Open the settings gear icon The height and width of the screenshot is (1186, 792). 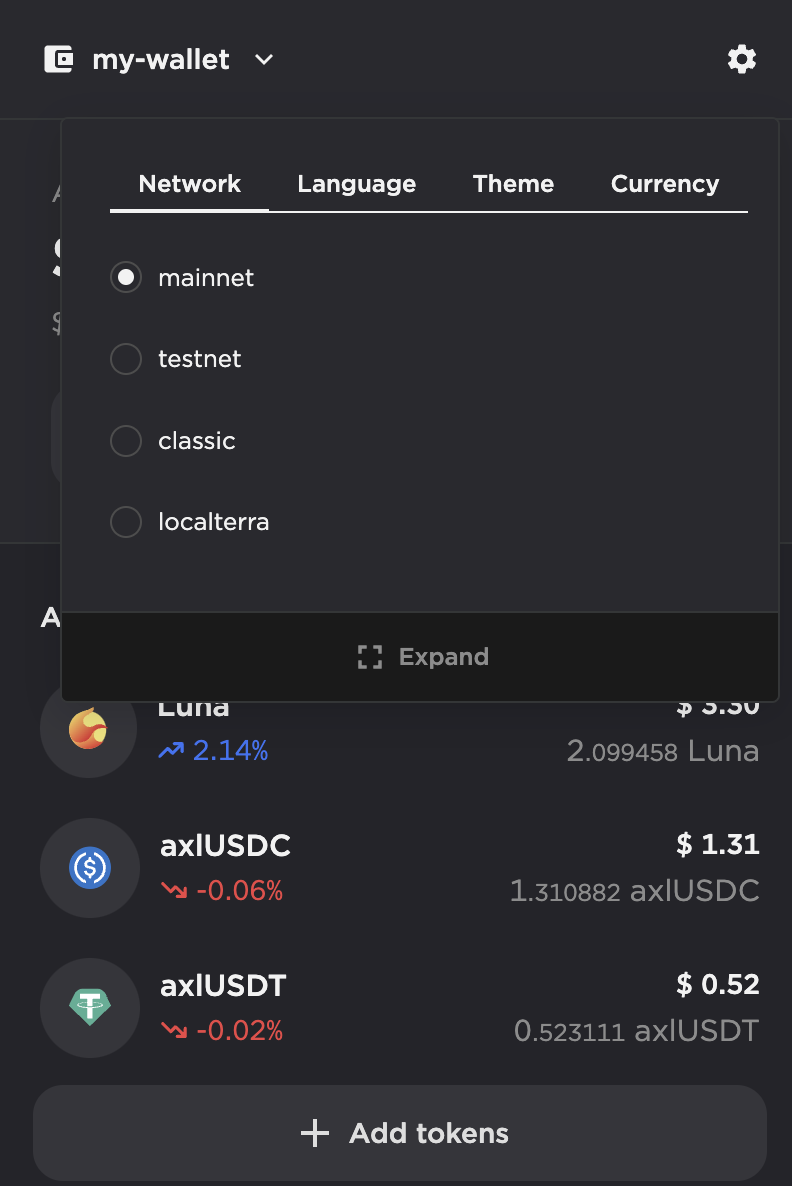[x=741, y=60]
